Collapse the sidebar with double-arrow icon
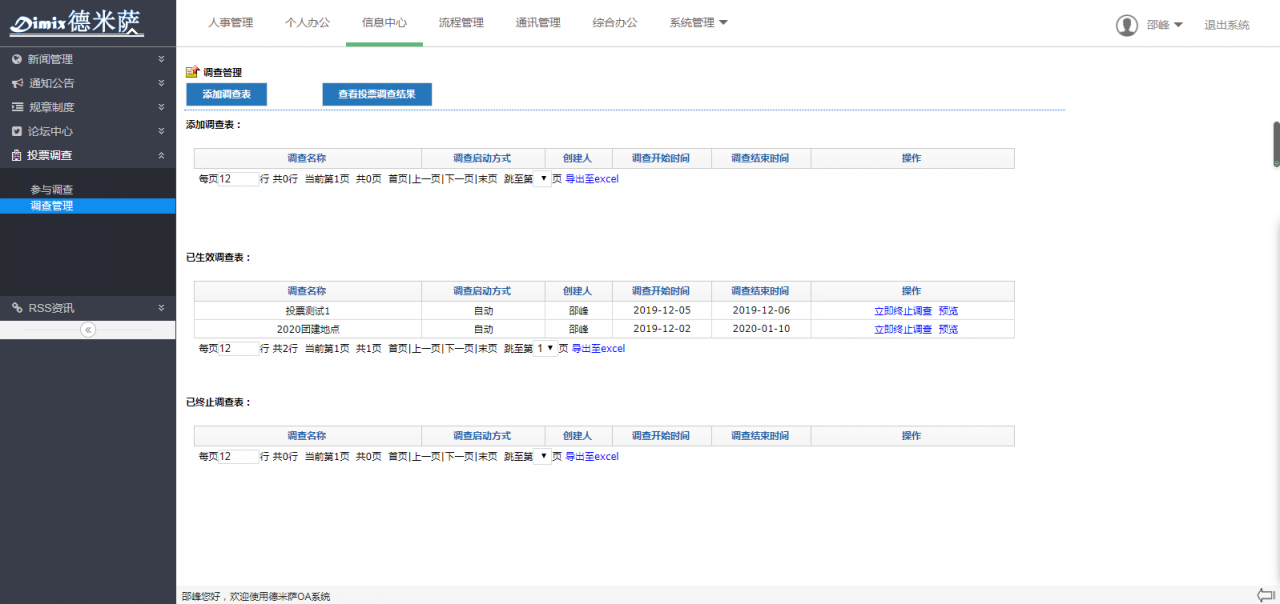1280x604 pixels. [x=88, y=329]
